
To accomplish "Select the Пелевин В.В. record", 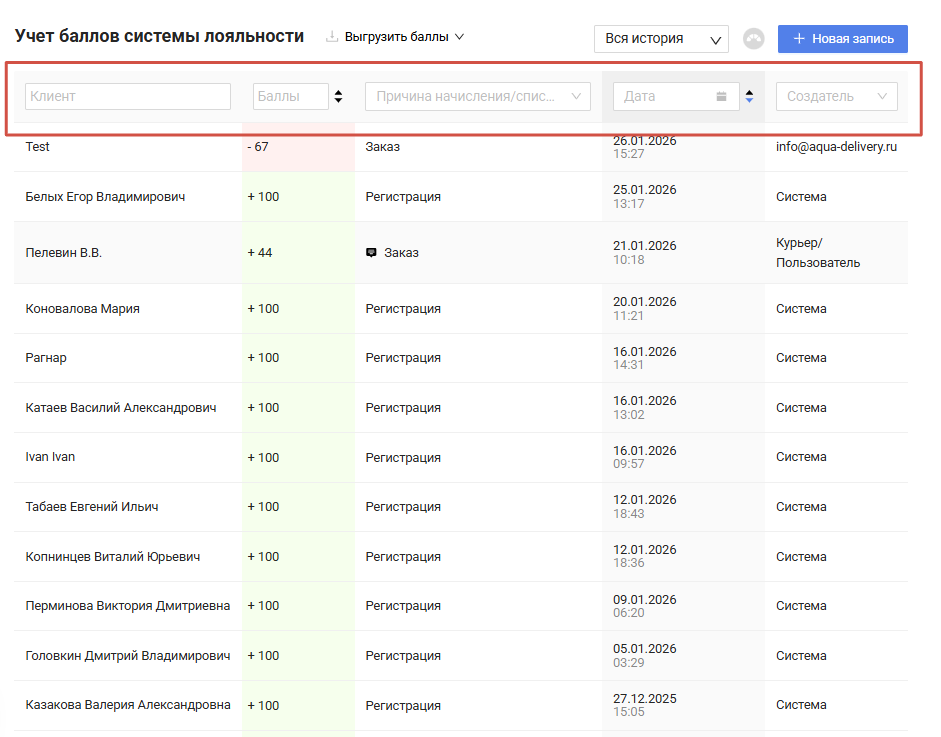I will point(64,253).
